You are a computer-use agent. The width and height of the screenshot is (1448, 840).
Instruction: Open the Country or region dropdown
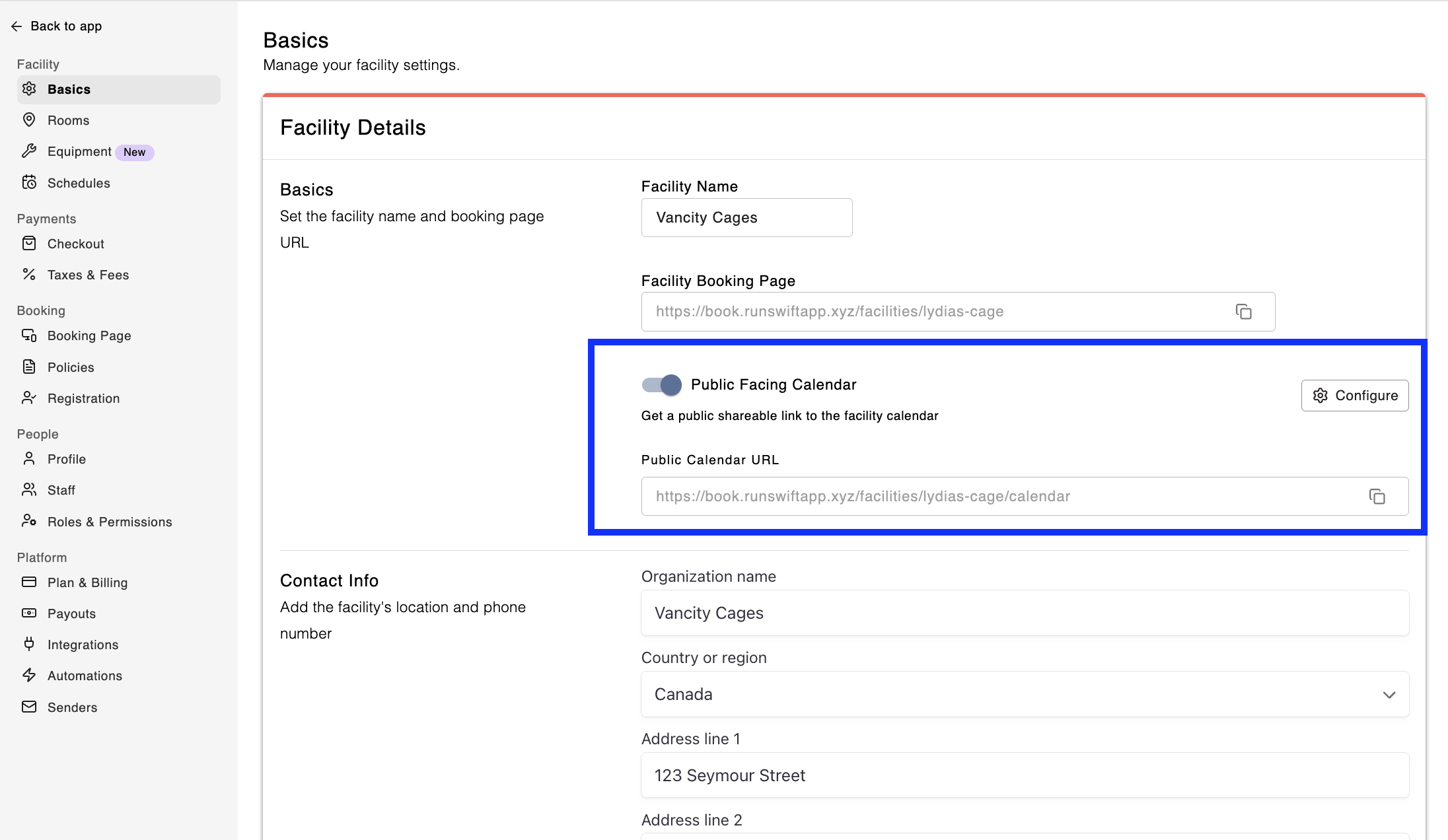(x=1024, y=694)
